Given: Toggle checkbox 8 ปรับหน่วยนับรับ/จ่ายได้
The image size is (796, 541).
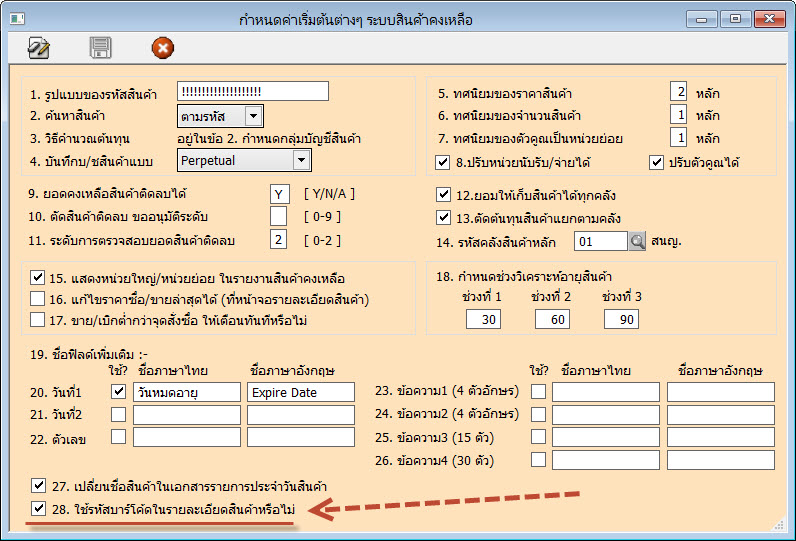Looking at the screenshot, I should coord(443,162).
